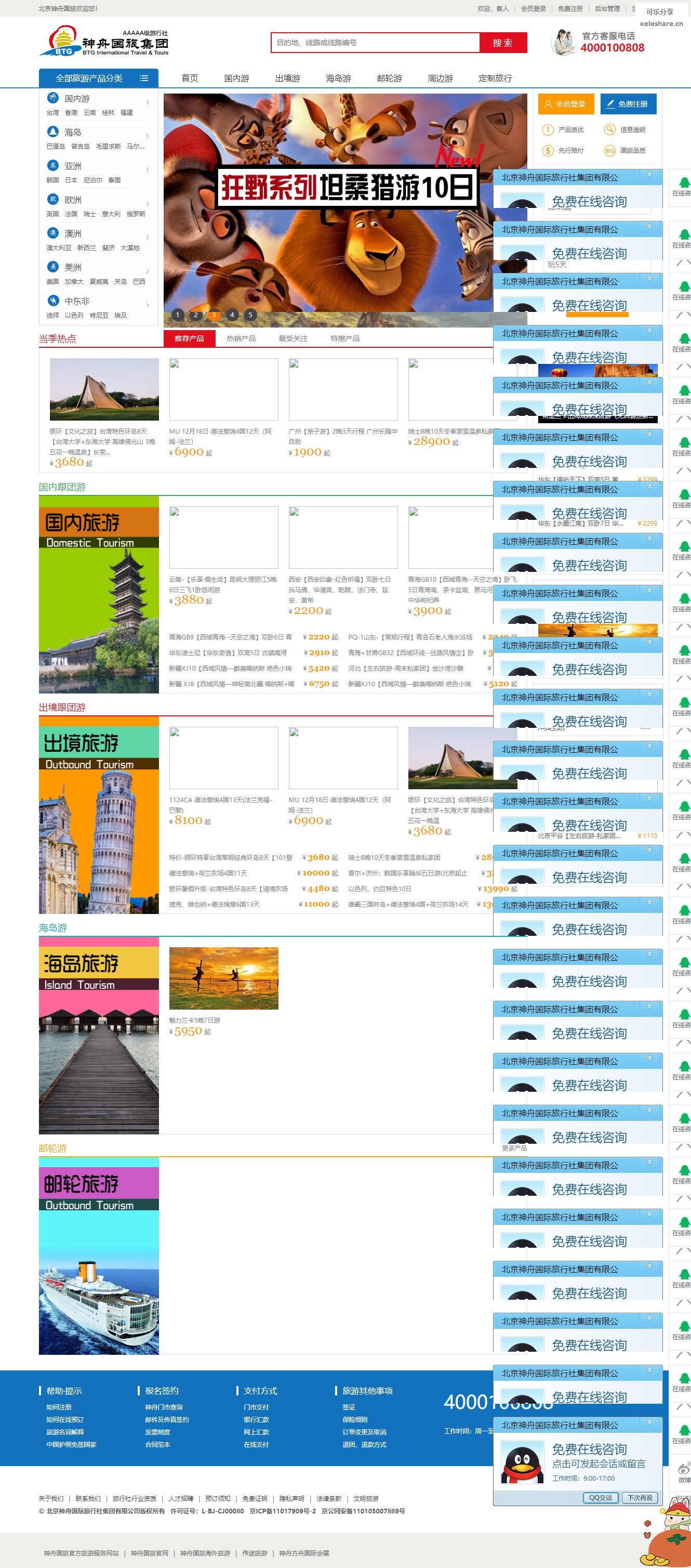691x1568 pixels.
Task: Click the 海岛旅游 Island Tourism pier banner
Action: pos(99,1035)
